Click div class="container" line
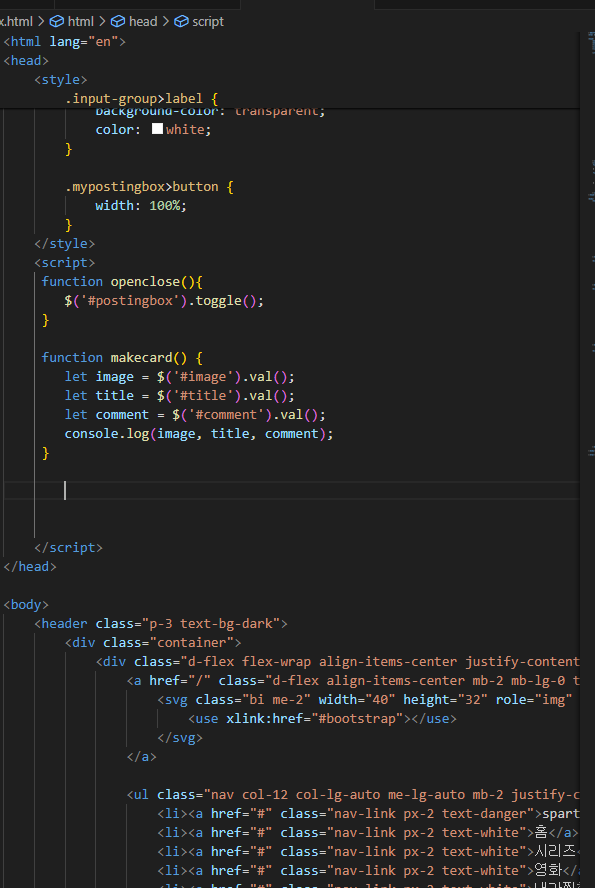The width and height of the screenshot is (595, 888). click(153, 642)
